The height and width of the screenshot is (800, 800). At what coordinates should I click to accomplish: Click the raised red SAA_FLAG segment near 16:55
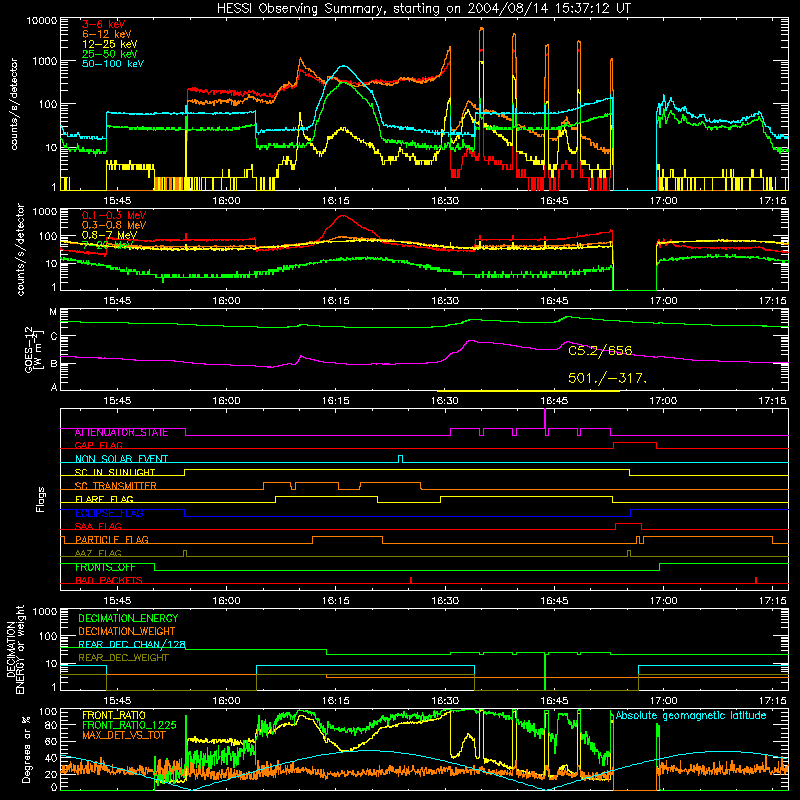(x=629, y=524)
